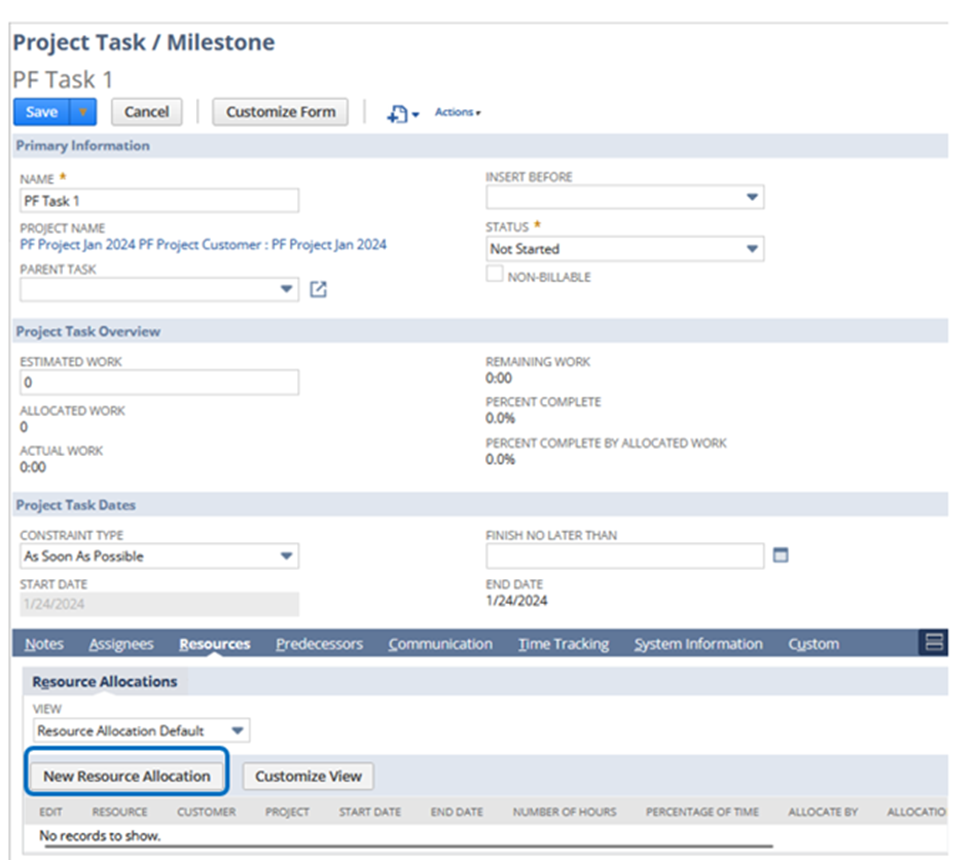Viewport: 975px width, 860px height.
Task: Click the End Date column header
Action: click(x=457, y=812)
